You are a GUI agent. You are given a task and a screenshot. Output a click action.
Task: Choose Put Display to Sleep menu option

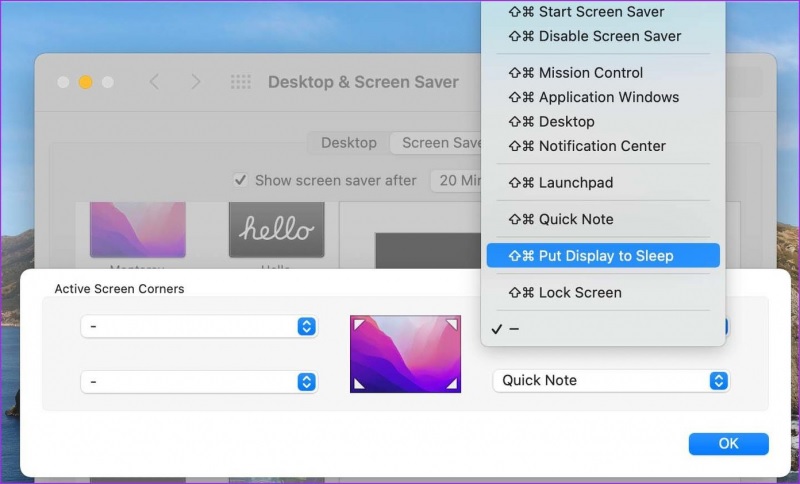[x=603, y=256]
